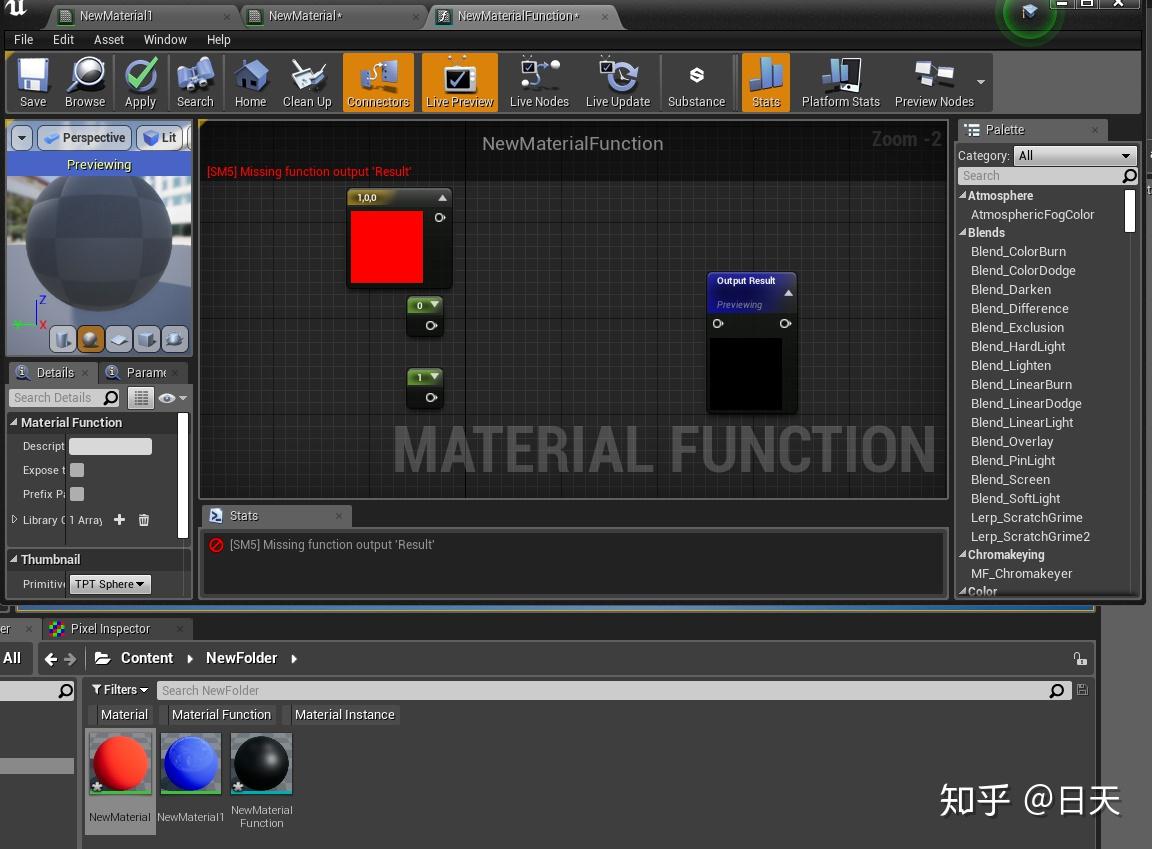This screenshot has height=849, width=1152.
Task: Collapse the Blends section in the Palette
Action: click(x=964, y=232)
